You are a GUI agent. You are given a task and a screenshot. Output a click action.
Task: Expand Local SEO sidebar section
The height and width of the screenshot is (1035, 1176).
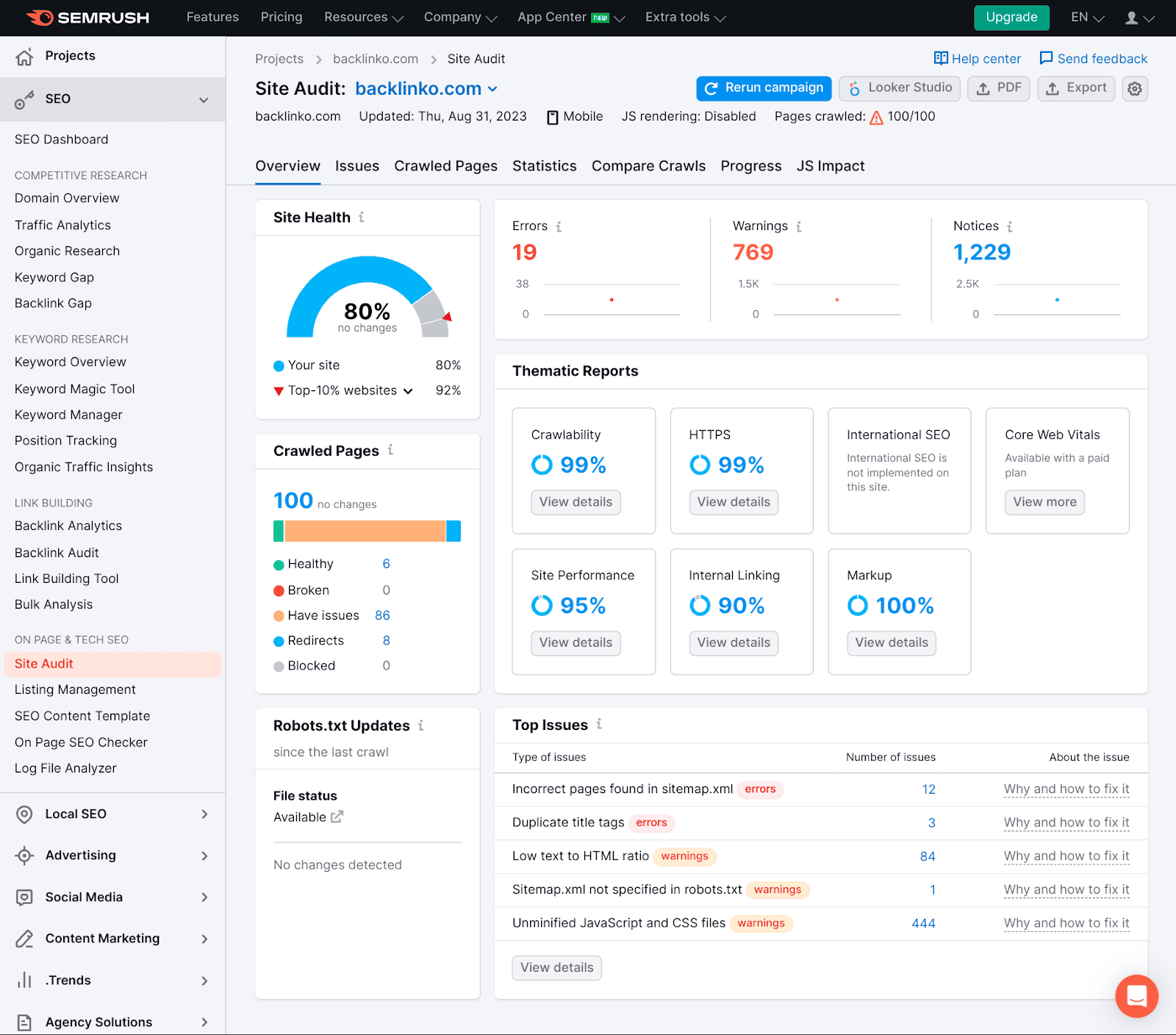(x=204, y=814)
